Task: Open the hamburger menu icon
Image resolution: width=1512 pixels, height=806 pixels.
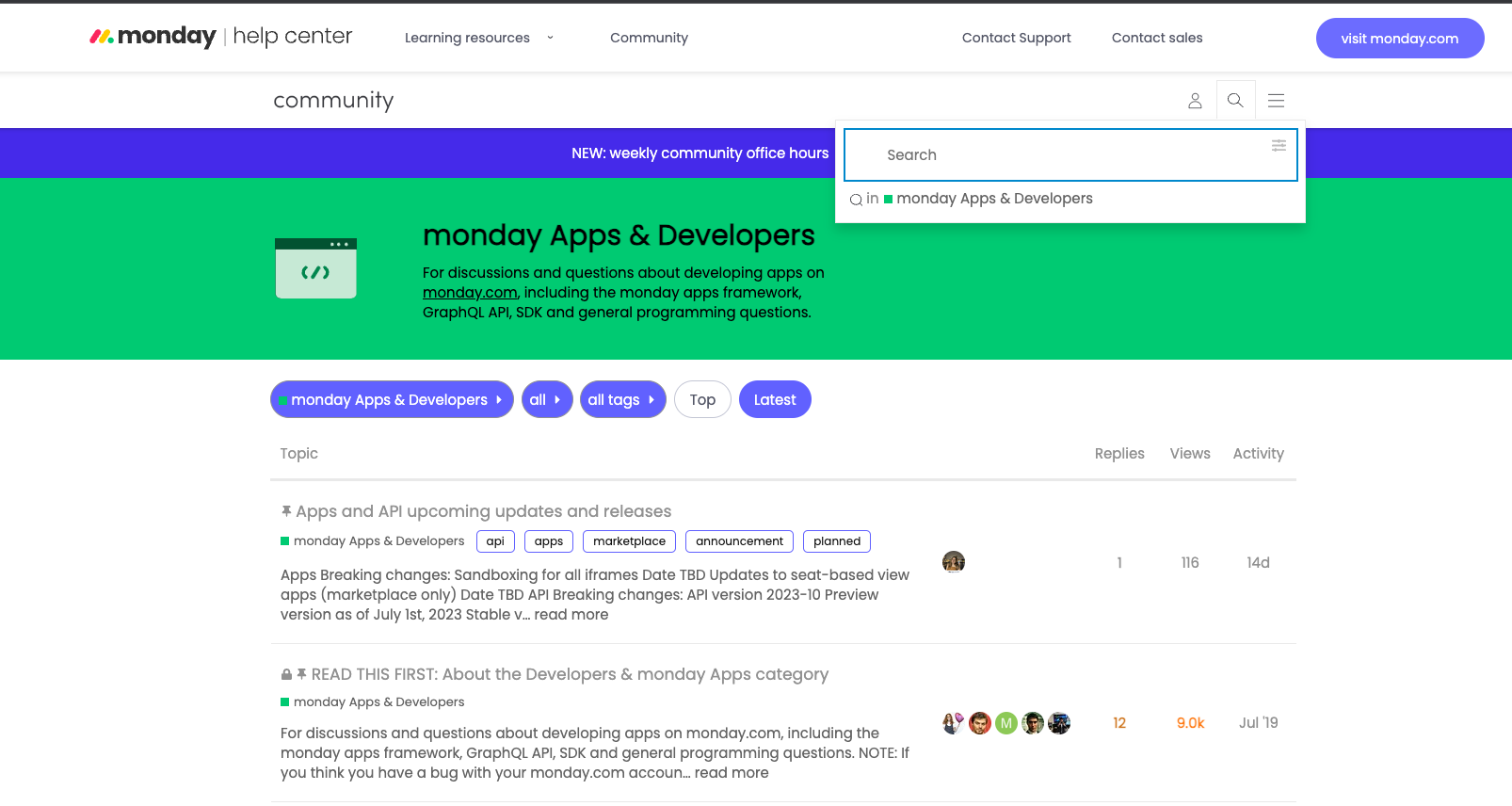Action: pos(1276,101)
